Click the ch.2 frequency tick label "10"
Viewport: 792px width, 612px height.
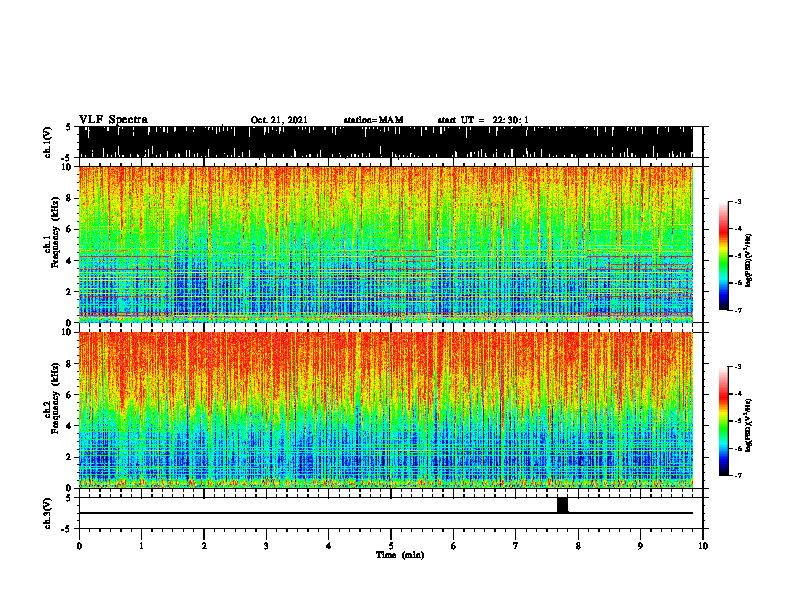tap(68, 332)
